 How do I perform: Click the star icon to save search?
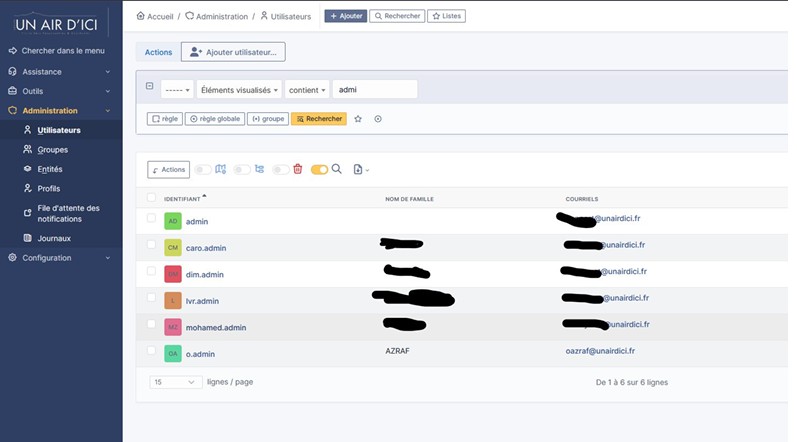point(358,119)
